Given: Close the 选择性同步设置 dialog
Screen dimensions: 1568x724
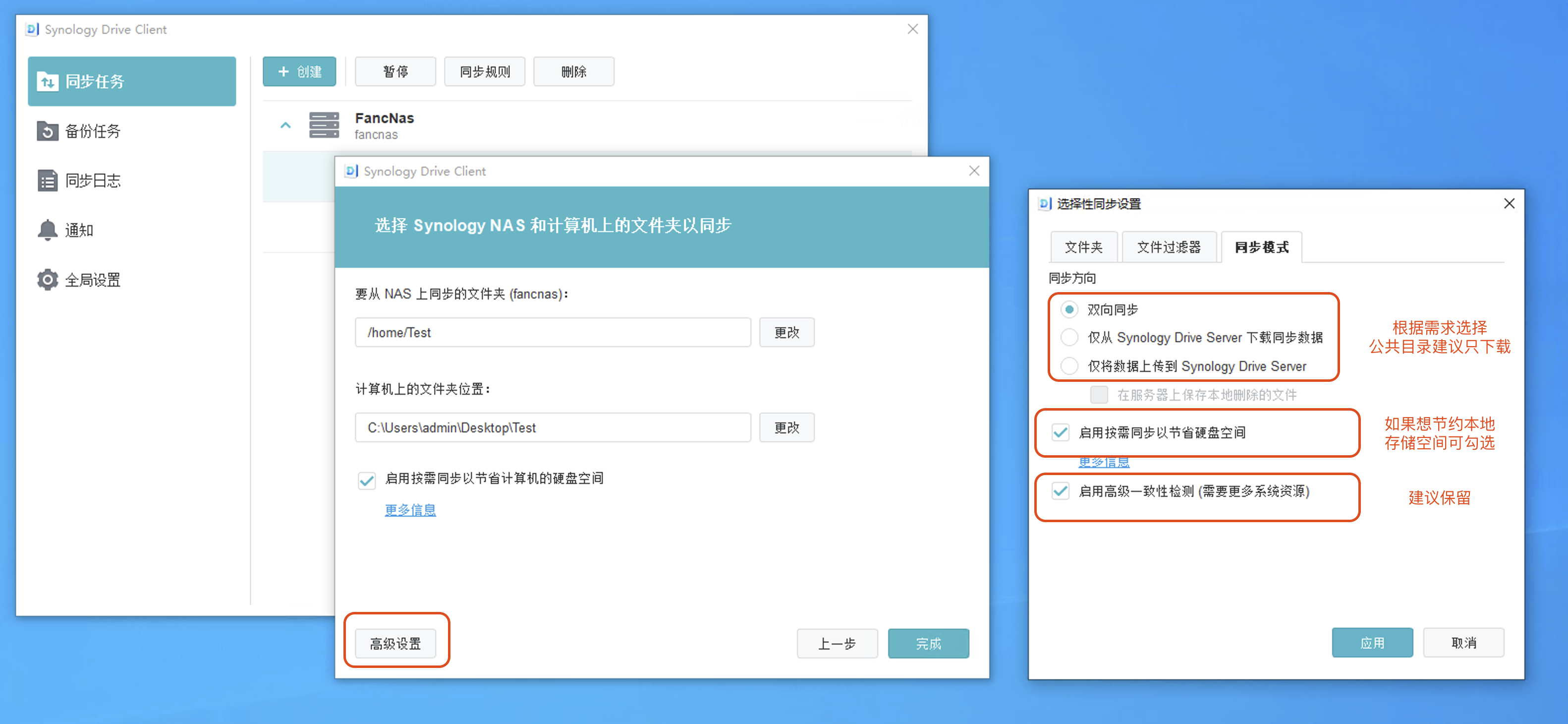Looking at the screenshot, I should 1509,203.
